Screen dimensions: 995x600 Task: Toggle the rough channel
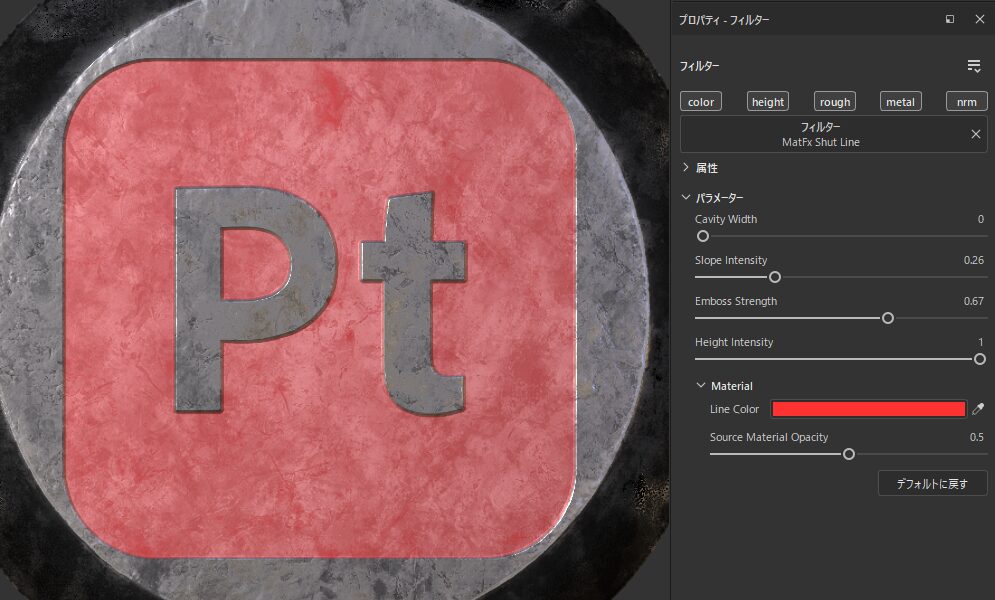click(x=834, y=101)
